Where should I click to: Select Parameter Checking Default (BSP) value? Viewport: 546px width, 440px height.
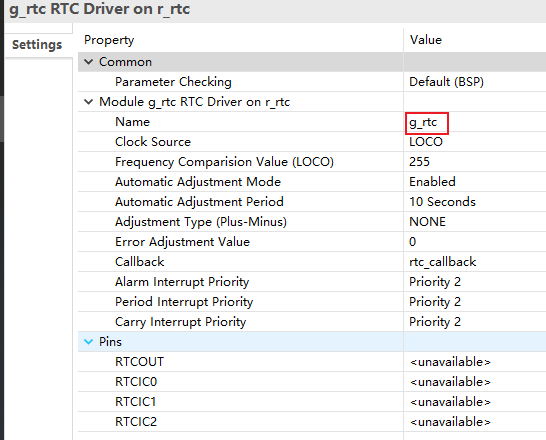[x=475, y=82]
